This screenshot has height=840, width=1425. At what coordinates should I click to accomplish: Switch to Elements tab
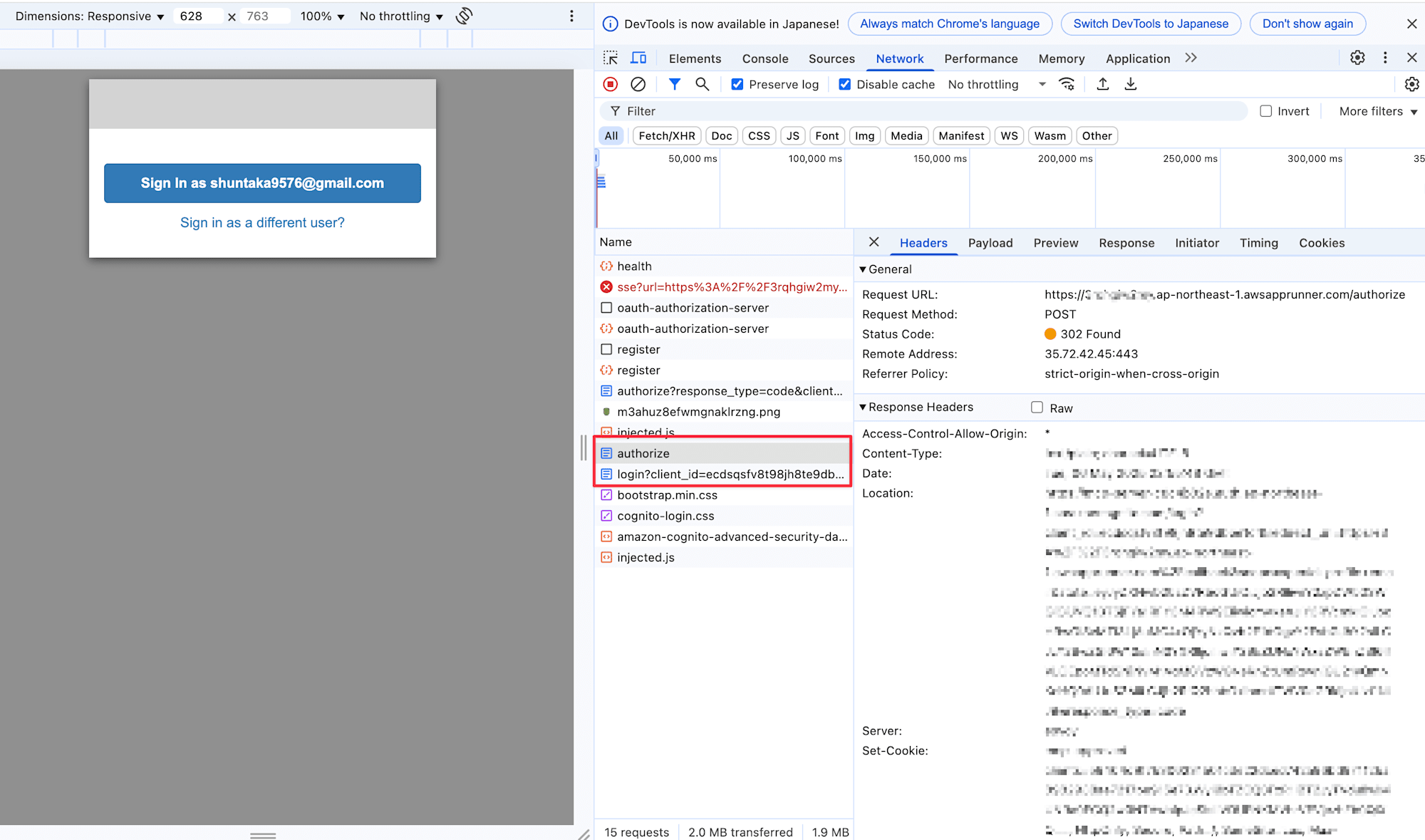click(x=695, y=58)
